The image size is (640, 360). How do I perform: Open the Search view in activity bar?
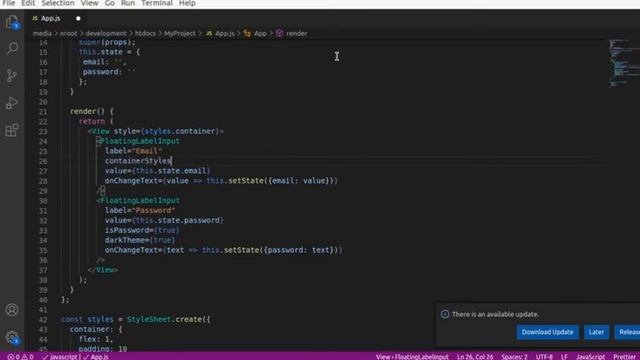click(12, 48)
